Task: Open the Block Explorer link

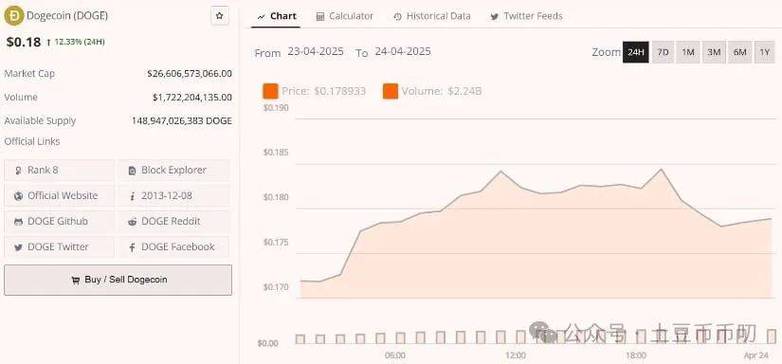Action: coord(174,170)
